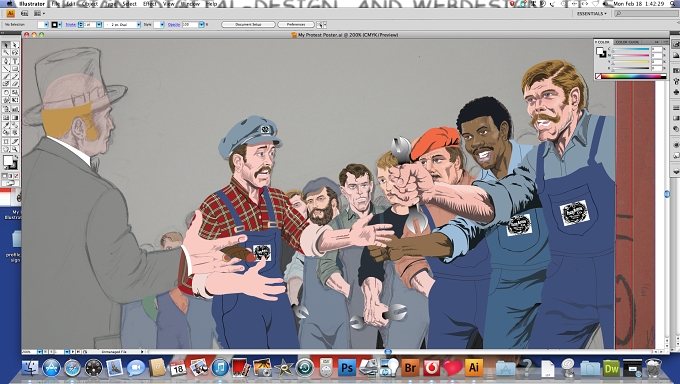
Task: Open the Illustrator application menu
Action: click(x=32, y=4)
